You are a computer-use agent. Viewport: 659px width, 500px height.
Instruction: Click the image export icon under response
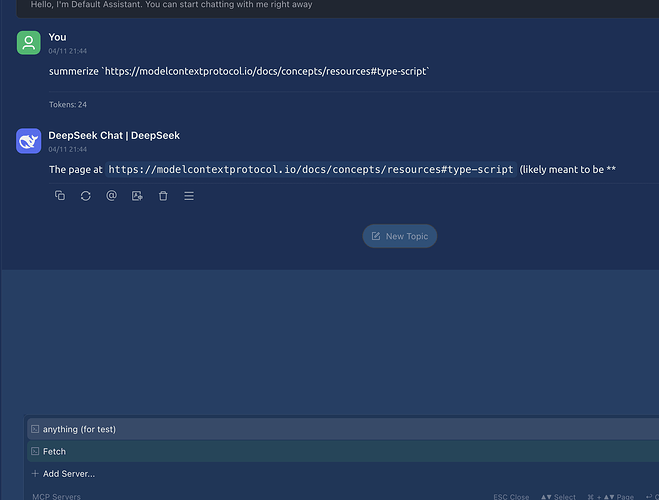[x=137, y=196]
